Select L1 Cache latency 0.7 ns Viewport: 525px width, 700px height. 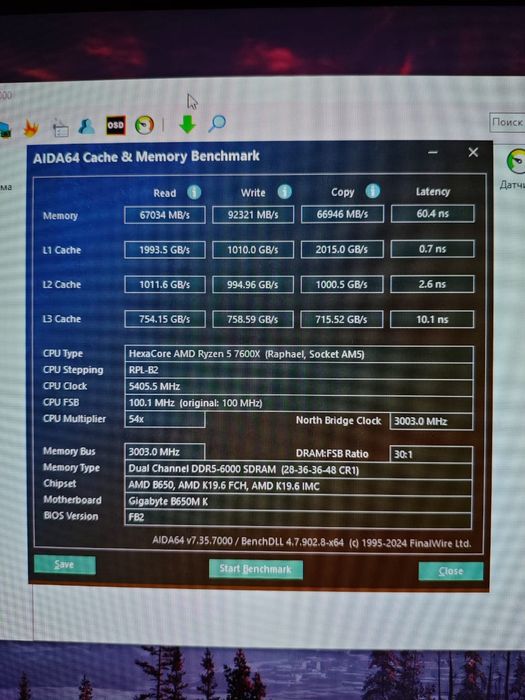click(x=432, y=249)
